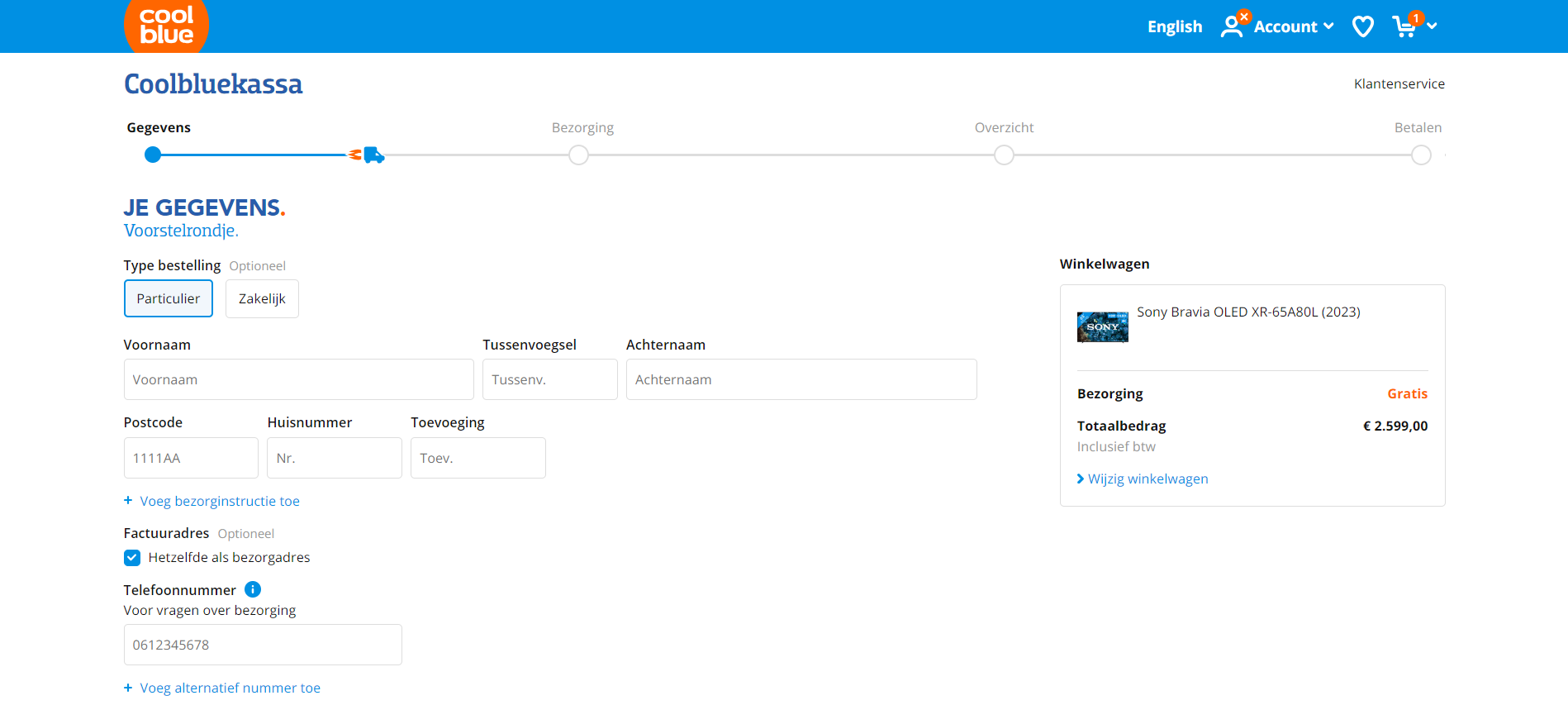Focus the Postcode input field

(x=191, y=458)
